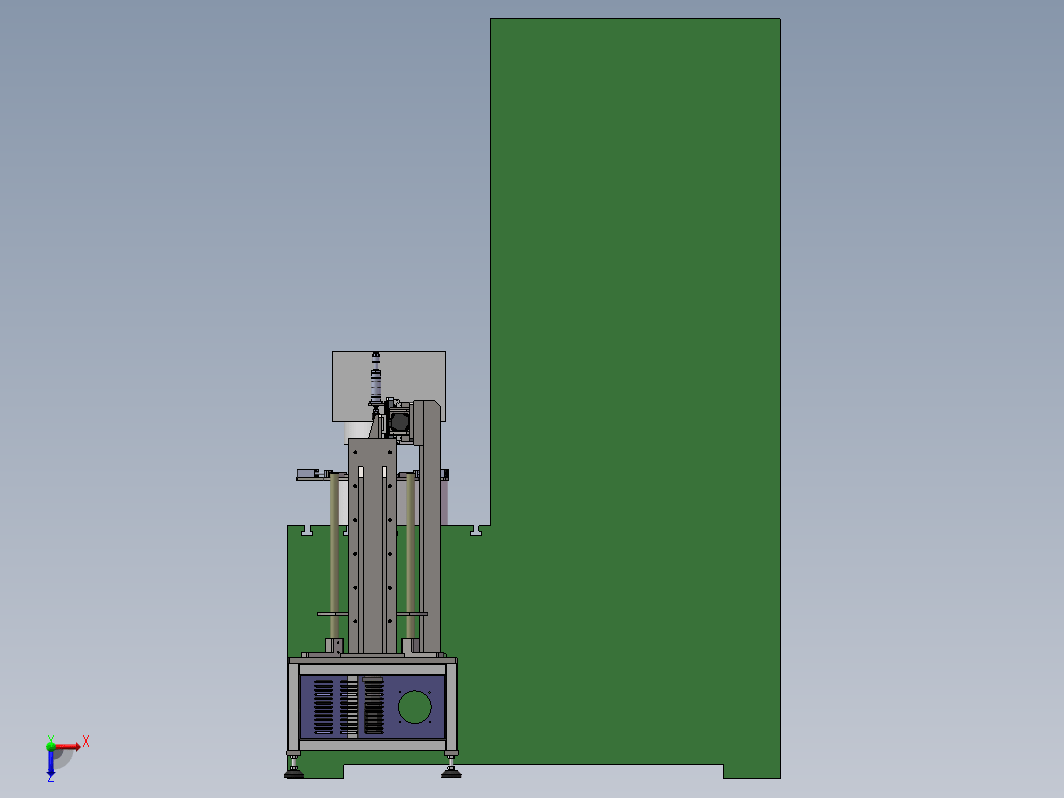Click the red X axis of the orientation triad
This screenshot has height=798, width=1064.
coord(68,746)
